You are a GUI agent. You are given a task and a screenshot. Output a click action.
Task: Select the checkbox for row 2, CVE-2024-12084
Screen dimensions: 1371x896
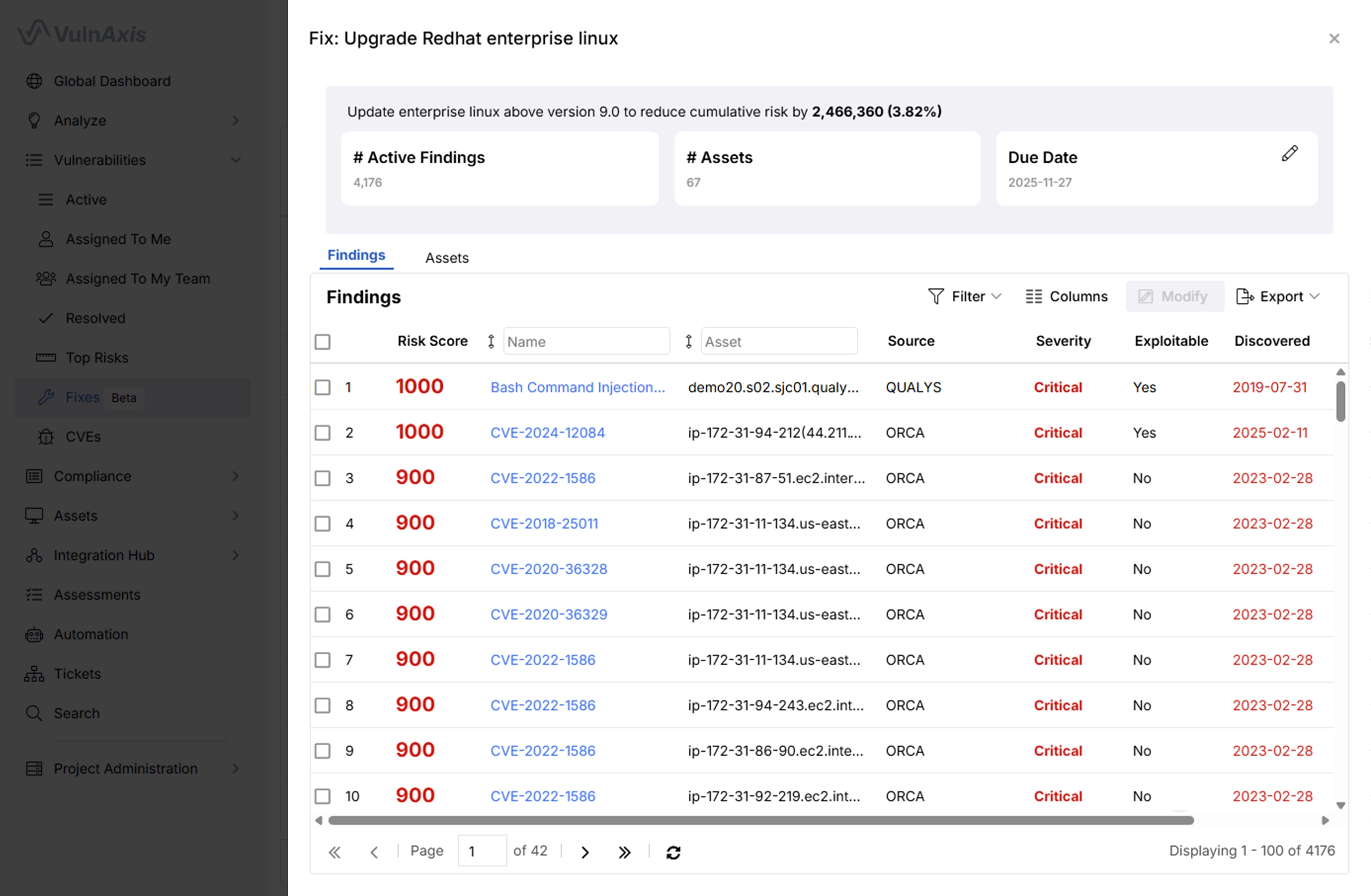pyautogui.click(x=323, y=433)
